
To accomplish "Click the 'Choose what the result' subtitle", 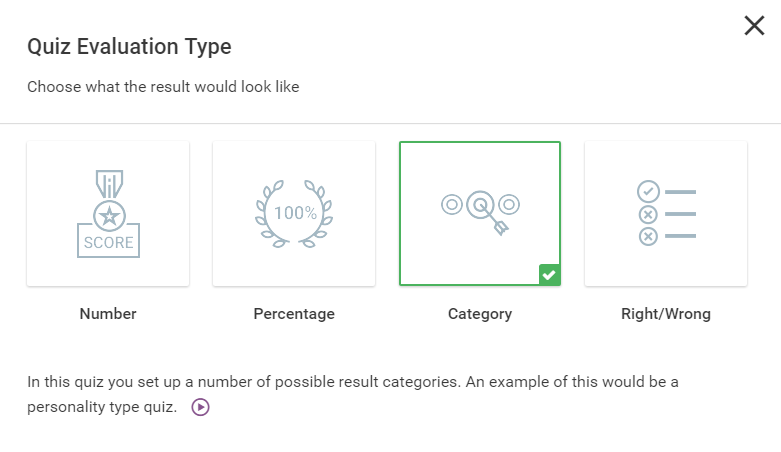I will (x=163, y=87).
